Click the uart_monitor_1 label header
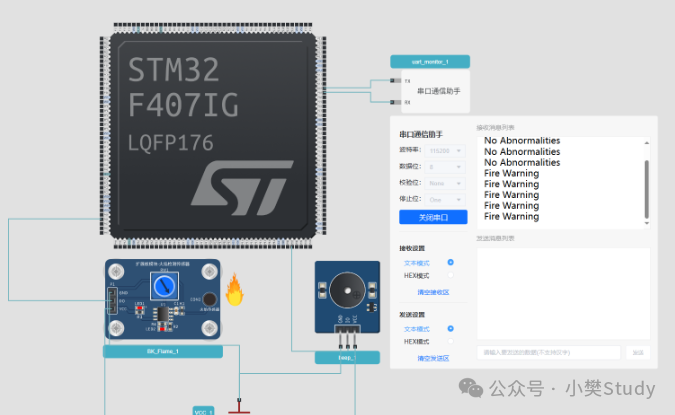Image resolution: width=675 pixels, height=415 pixels. [x=430, y=62]
